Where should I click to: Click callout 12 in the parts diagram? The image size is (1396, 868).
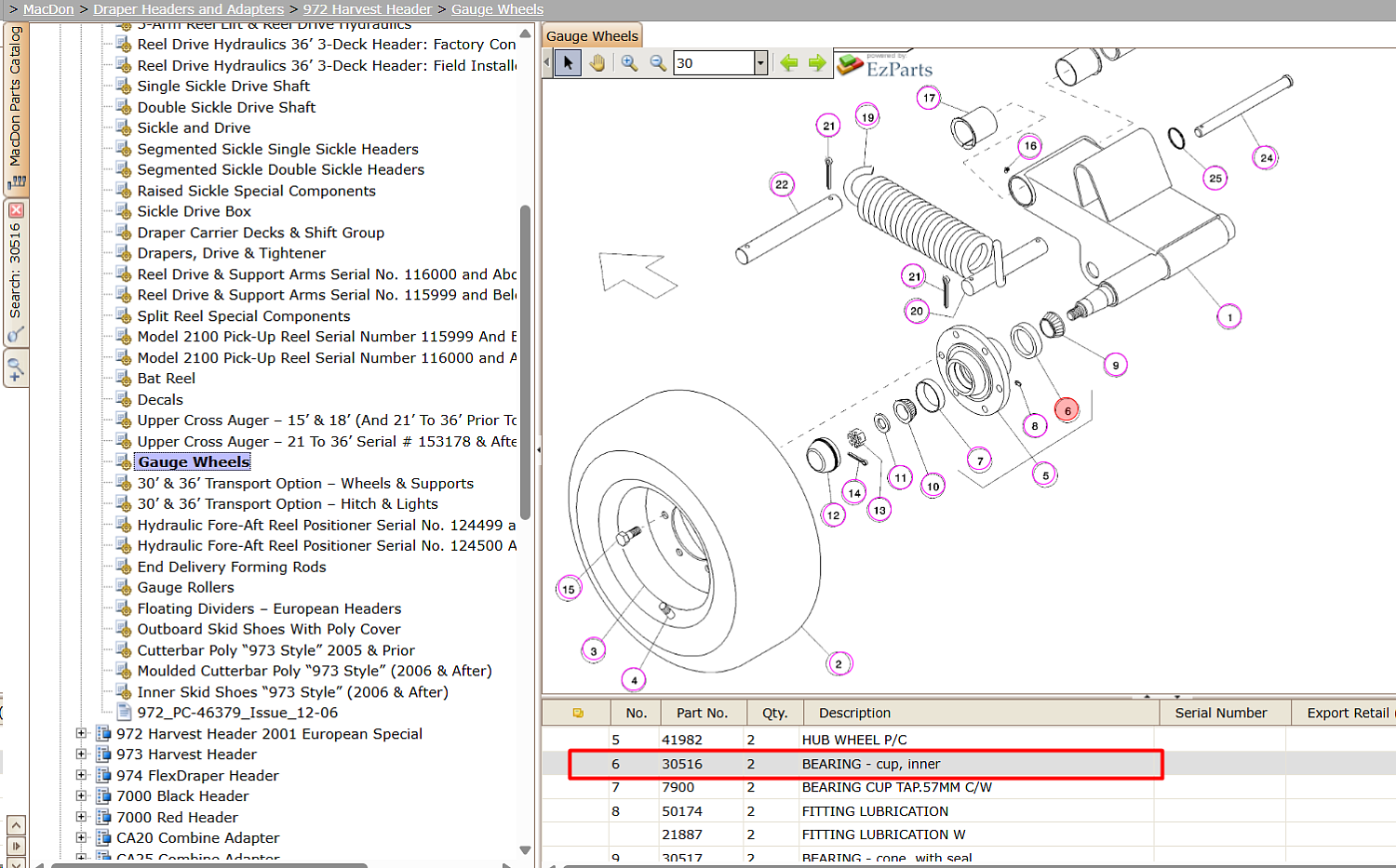point(833,515)
